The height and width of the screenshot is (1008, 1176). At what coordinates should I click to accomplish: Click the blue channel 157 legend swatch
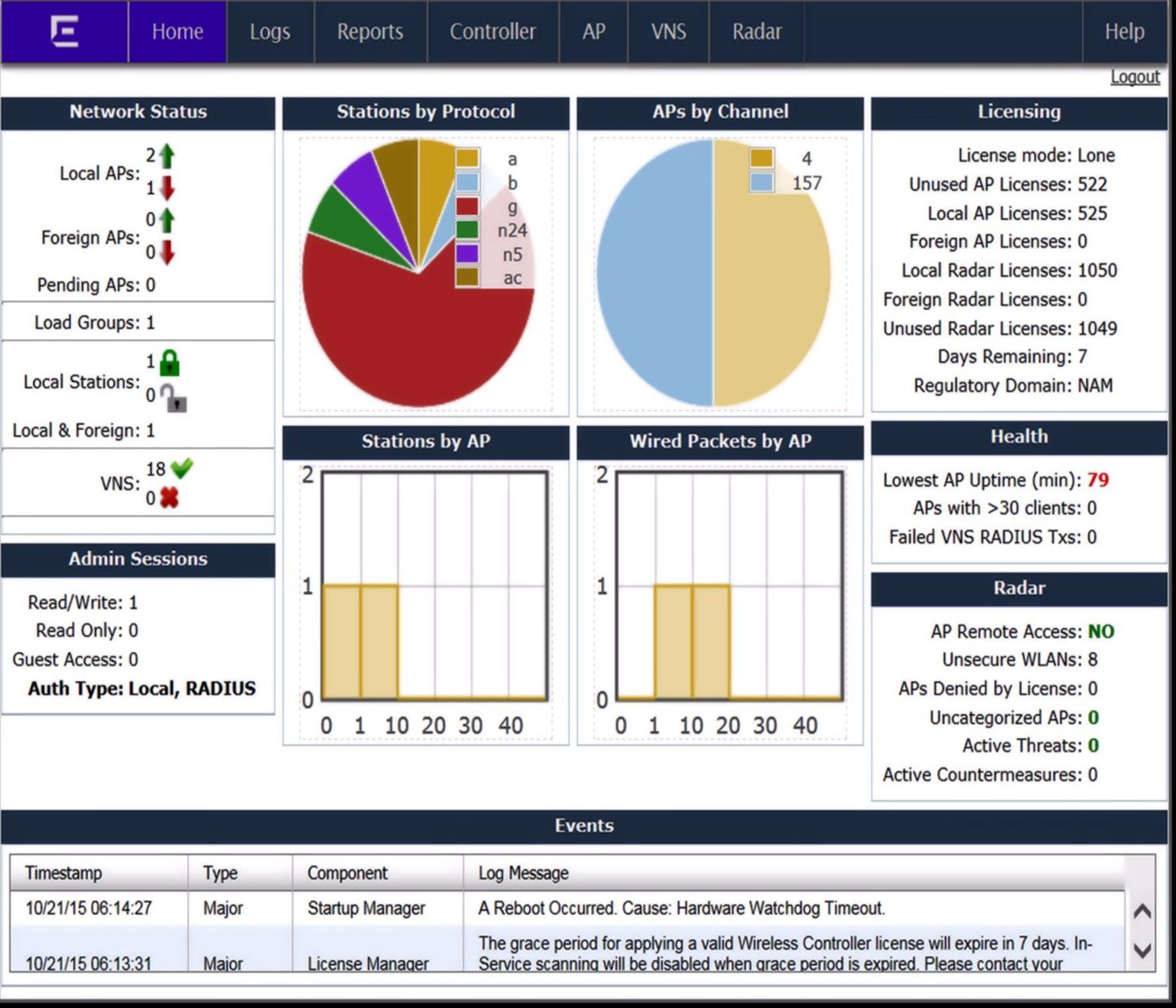click(761, 183)
